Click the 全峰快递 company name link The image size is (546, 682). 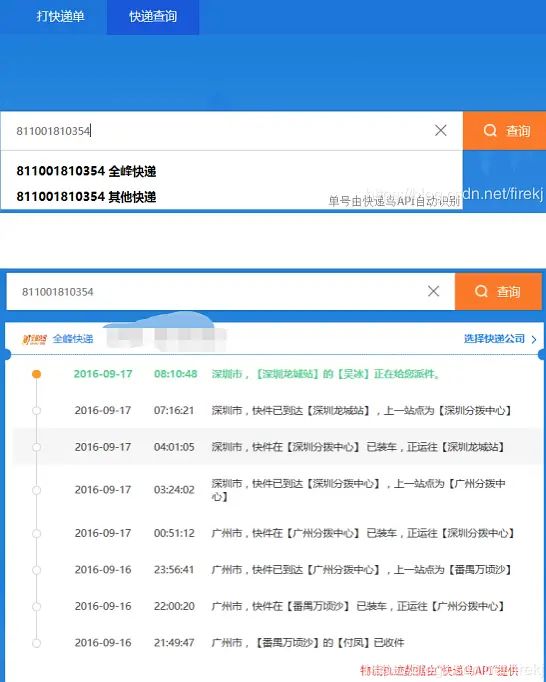73,339
